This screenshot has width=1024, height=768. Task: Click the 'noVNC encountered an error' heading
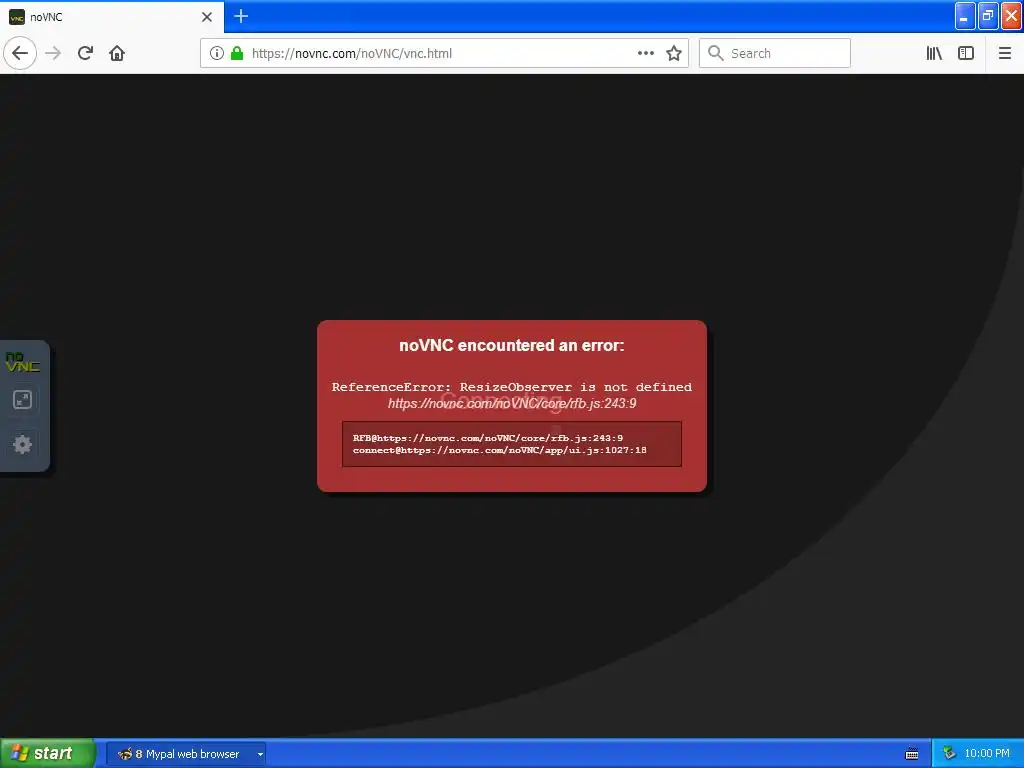[511, 345]
